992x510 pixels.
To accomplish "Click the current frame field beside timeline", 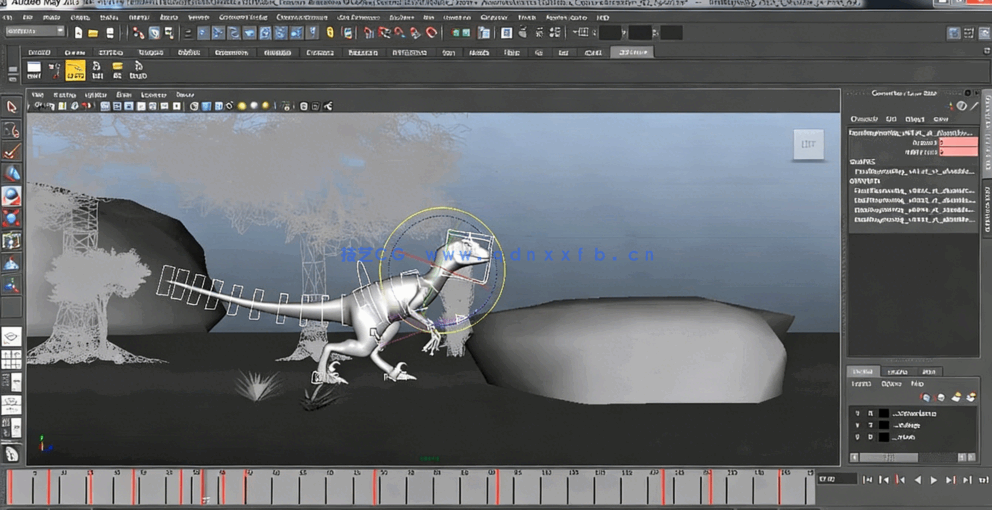I will point(835,479).
